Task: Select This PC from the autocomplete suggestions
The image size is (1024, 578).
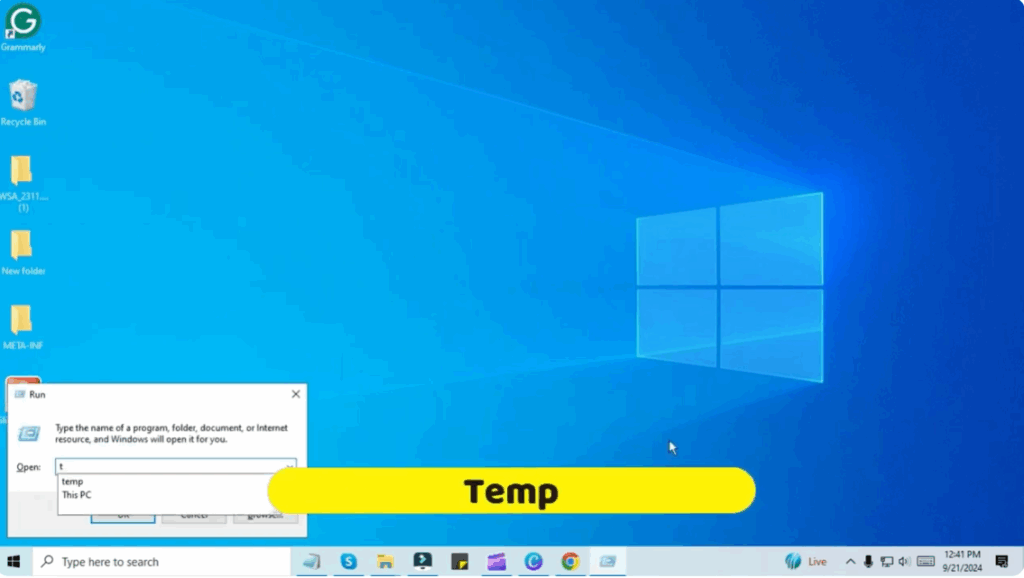Action: coord(77,494)
